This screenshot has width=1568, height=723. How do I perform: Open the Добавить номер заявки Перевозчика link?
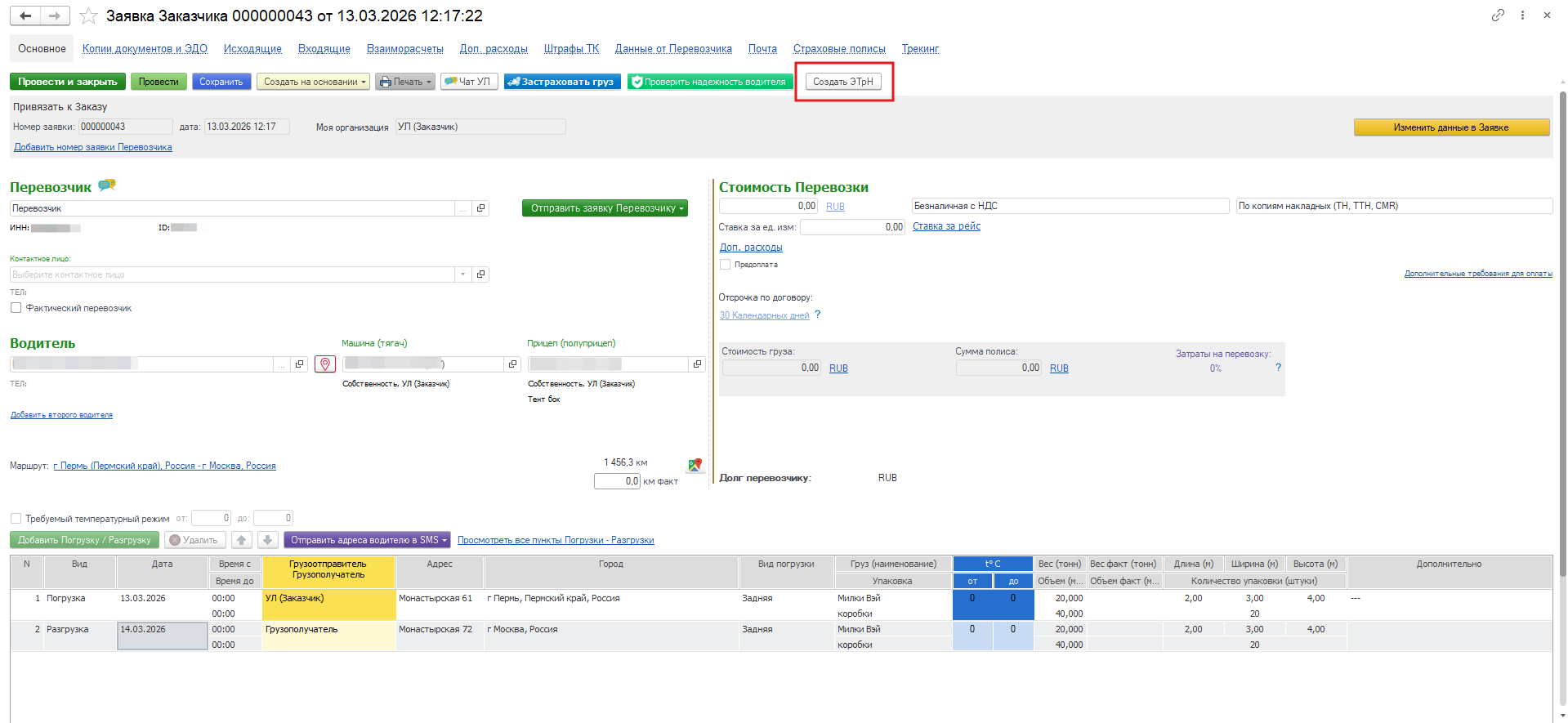pyautogui.click(x=93, y=147)
